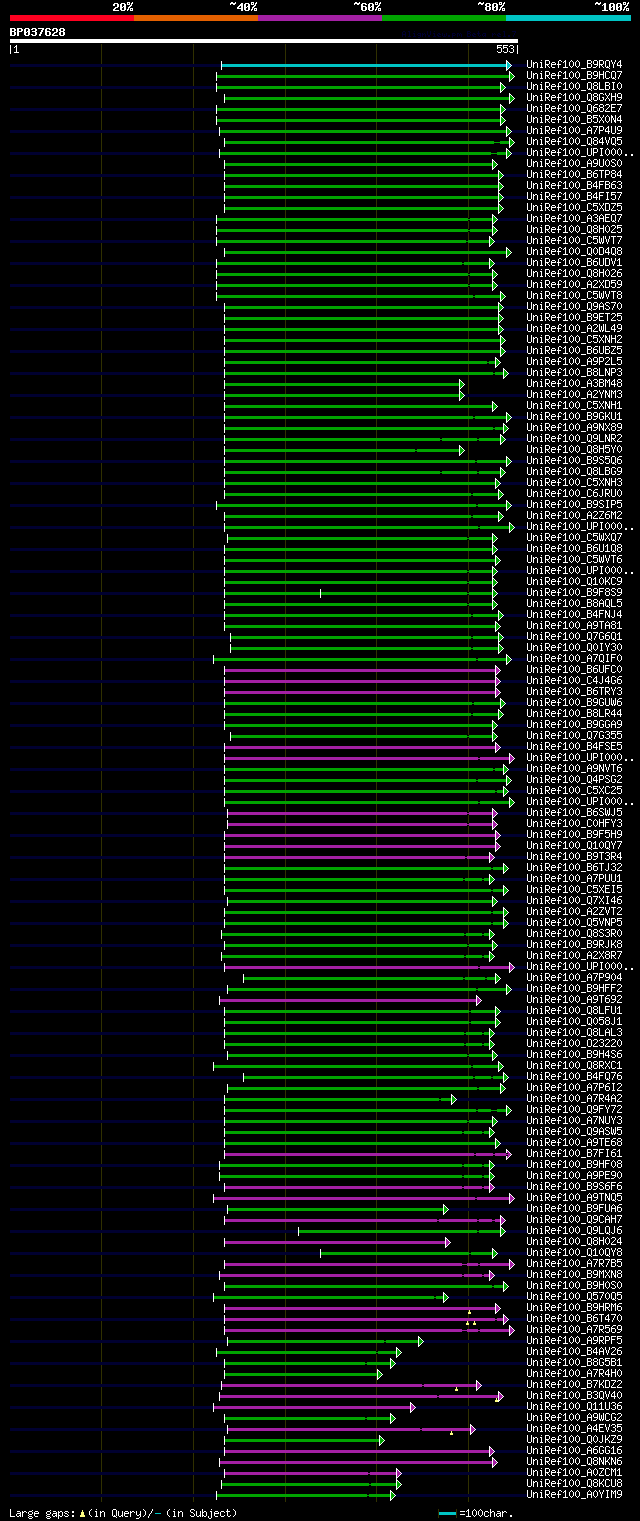Select hit label UniRef100_B6T470
The width and height of the screenshot is (640, 1521).
pyautogui.click(x=574, y=1318)
